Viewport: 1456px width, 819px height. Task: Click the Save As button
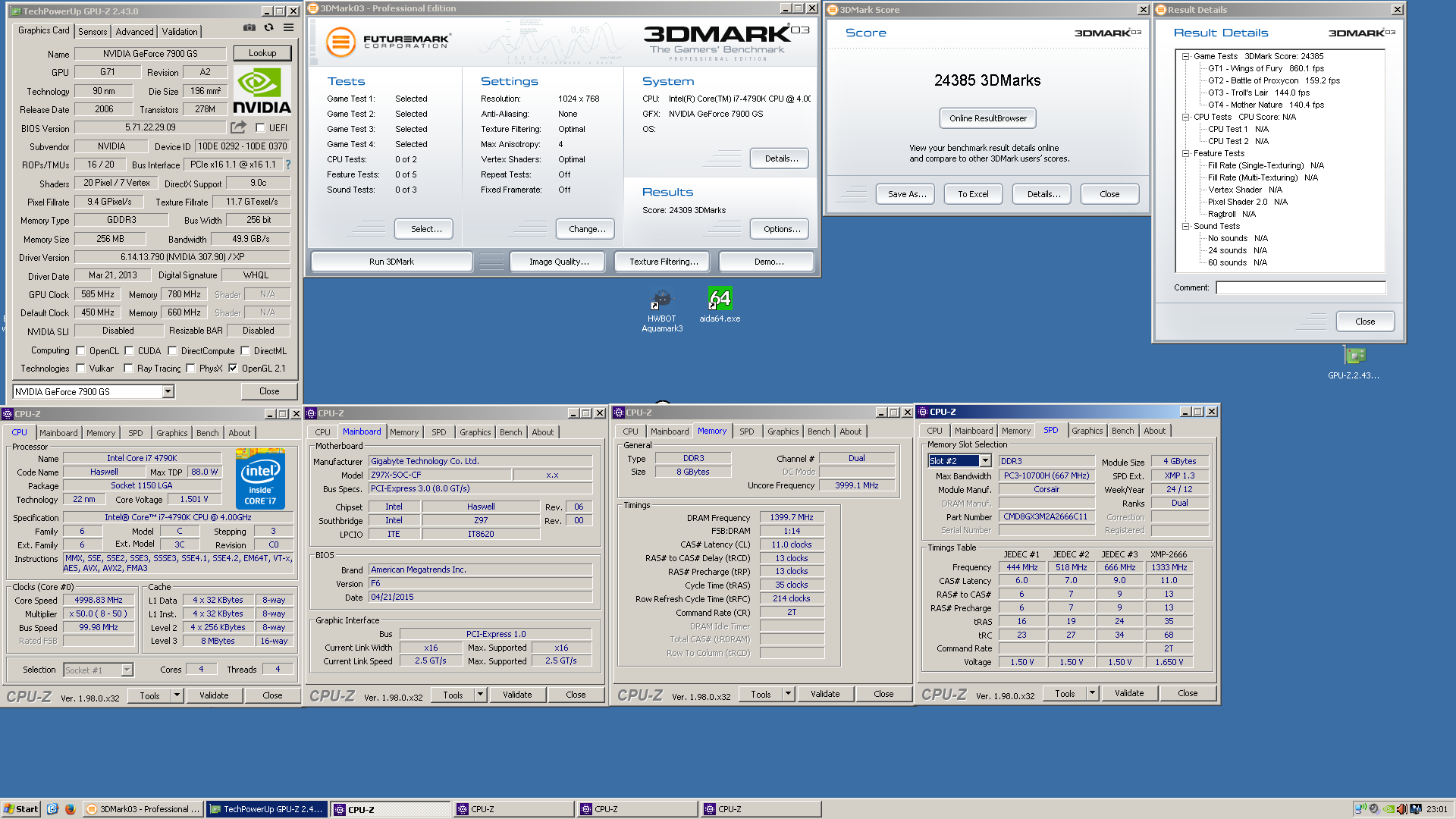click(x=906, y=194)
